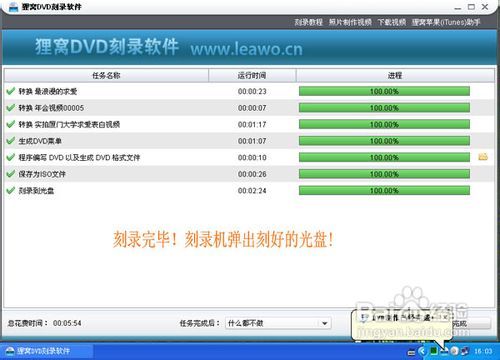500x360 pixels.
Task: Open the 刻录教程 menu link
Action: point(308,22)
